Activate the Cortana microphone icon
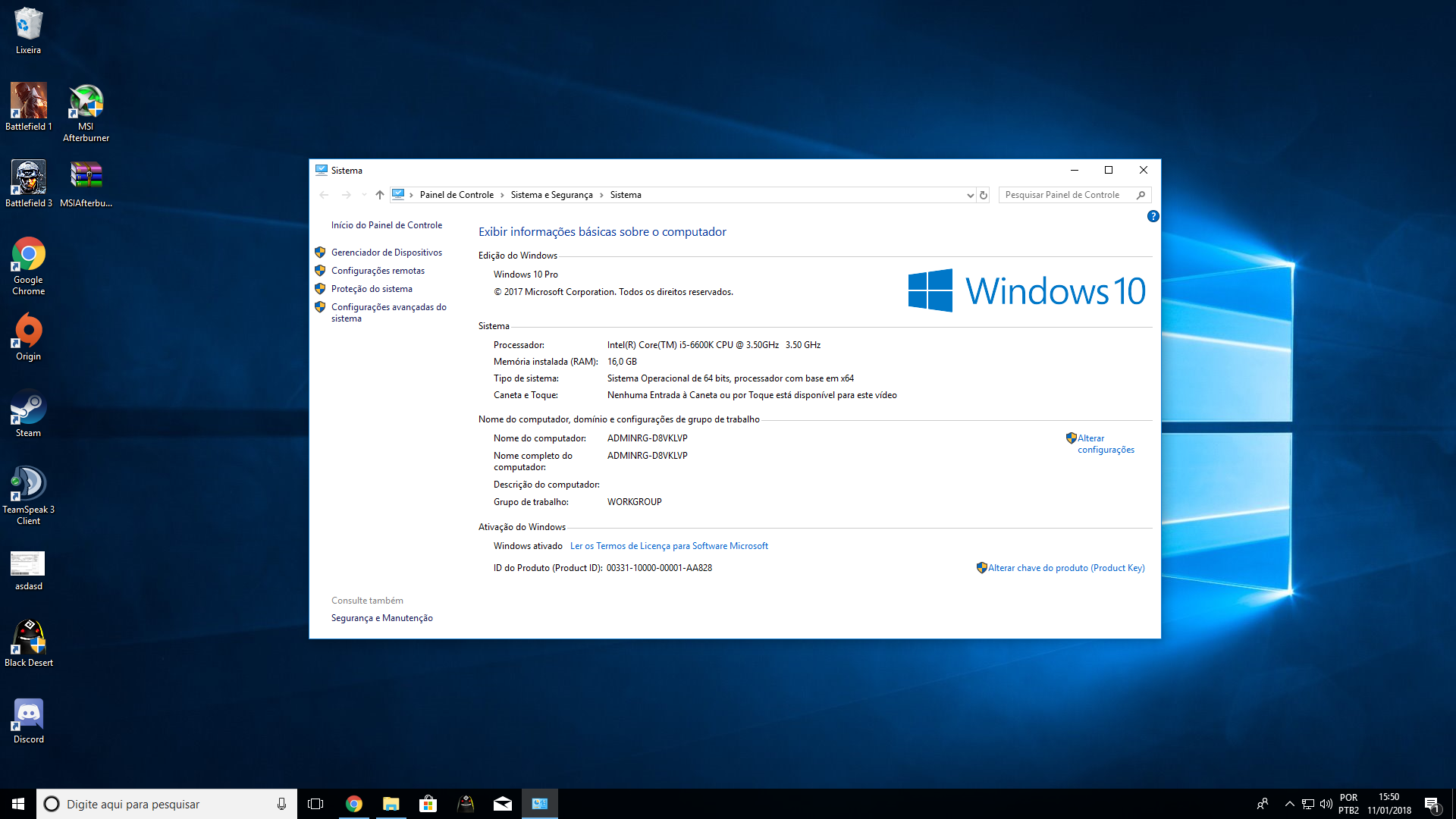 pyautogui.click(x=281, y=804)
